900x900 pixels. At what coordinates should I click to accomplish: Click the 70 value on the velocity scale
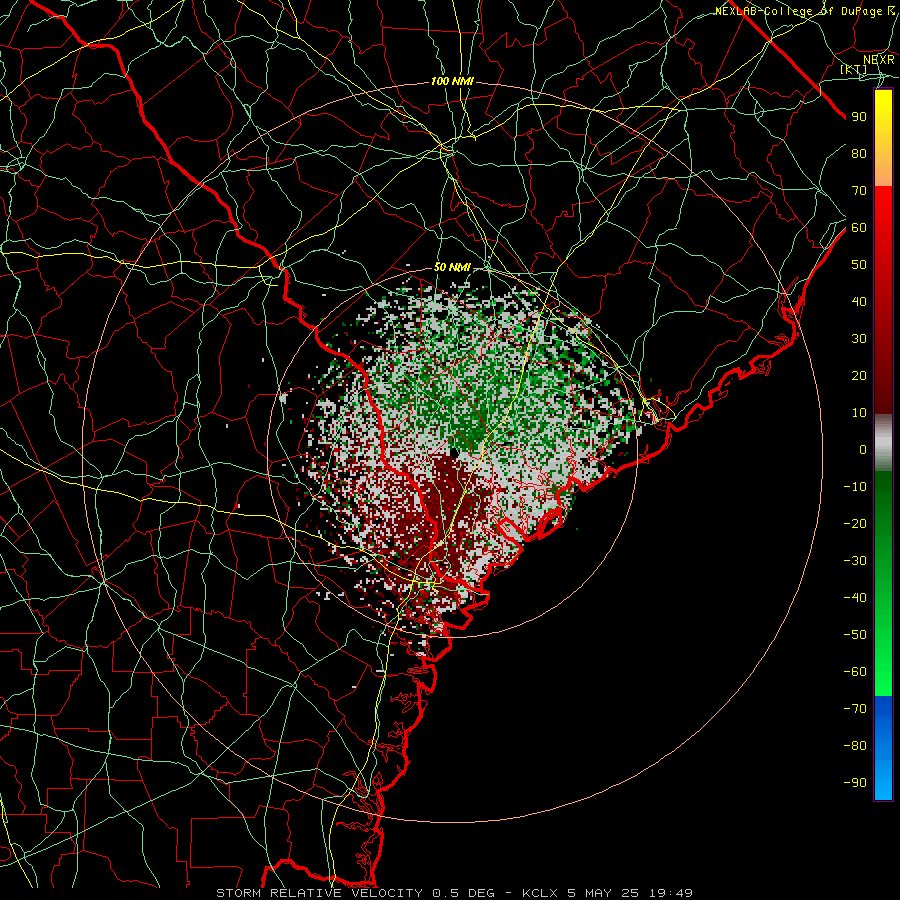point(859,191)
